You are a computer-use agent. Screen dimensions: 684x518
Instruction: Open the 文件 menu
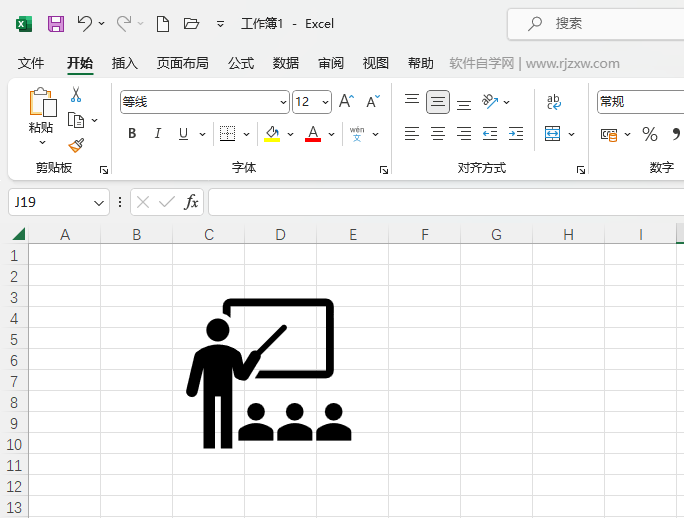tap(31, 63)
